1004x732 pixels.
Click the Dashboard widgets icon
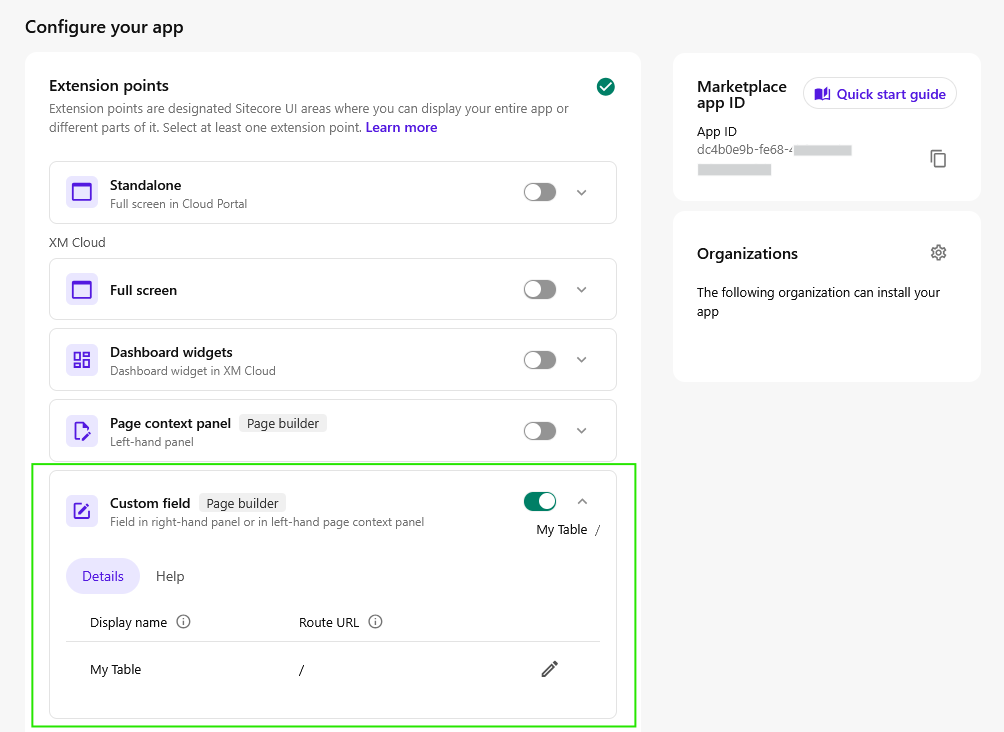(82, 360)
